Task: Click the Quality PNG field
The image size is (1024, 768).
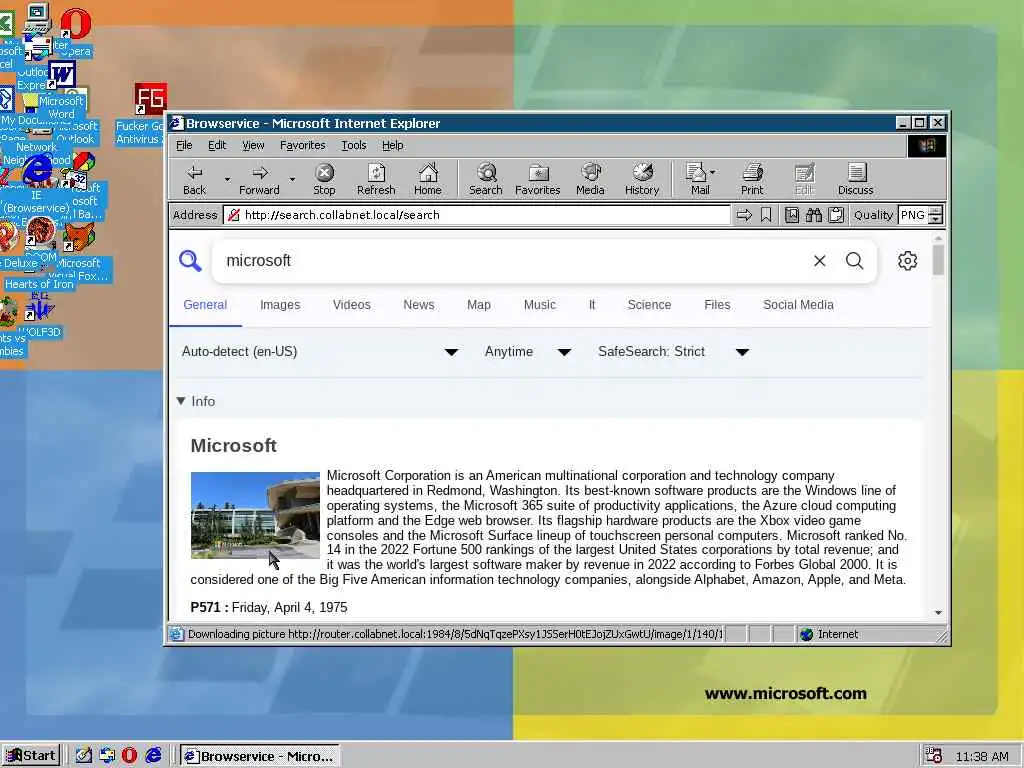Action: pyautogui.click(x=914, y=215)
